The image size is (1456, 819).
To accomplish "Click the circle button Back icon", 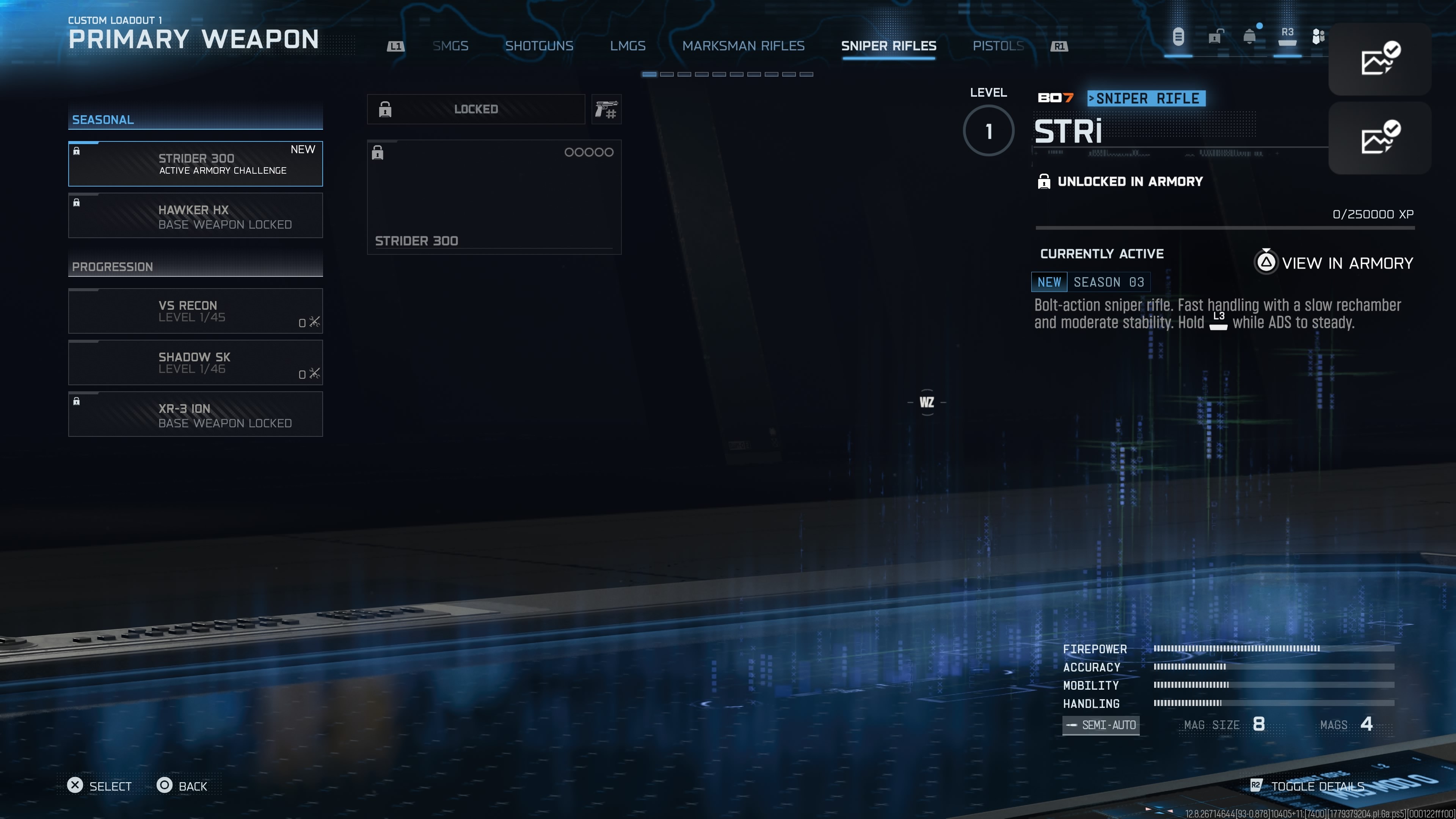I will tap(165, 785).
